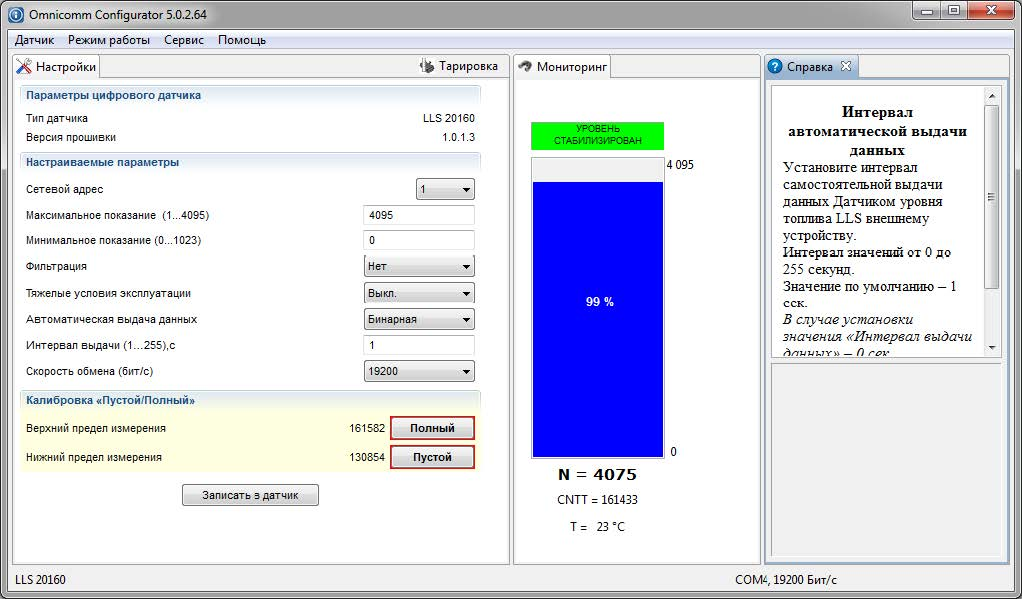The width and height of the screenshot is (1022, 599).
Task: Click the Минимальное показание input field
Action: (419, 241)
